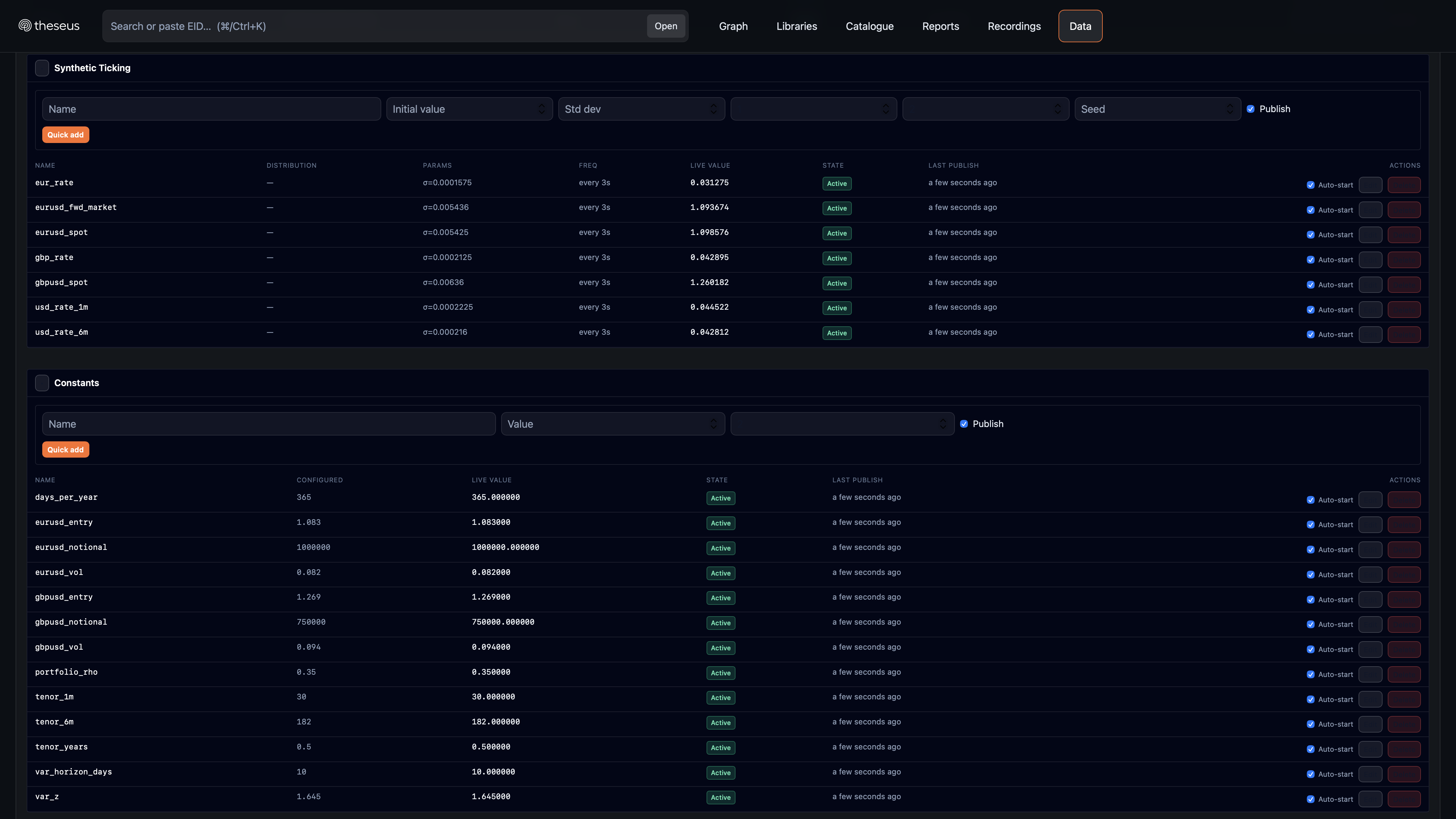Viewport: 1456px width, 819px height.
Task: Toggle Auto-start for days_per_year
Action: 1310,500
